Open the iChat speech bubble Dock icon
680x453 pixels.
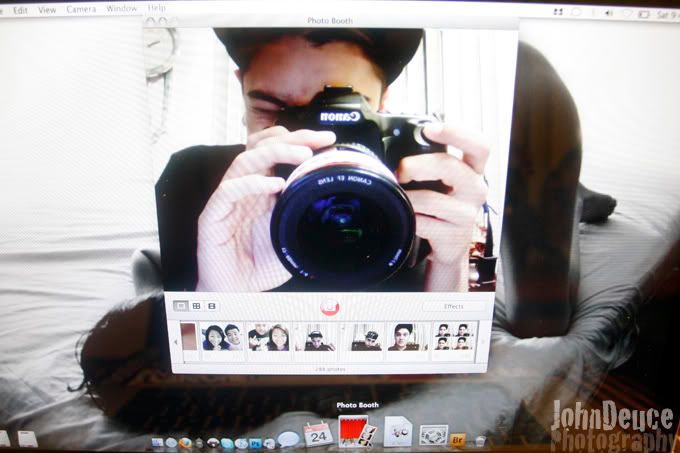pyautogui.click(x=288, y=439)
